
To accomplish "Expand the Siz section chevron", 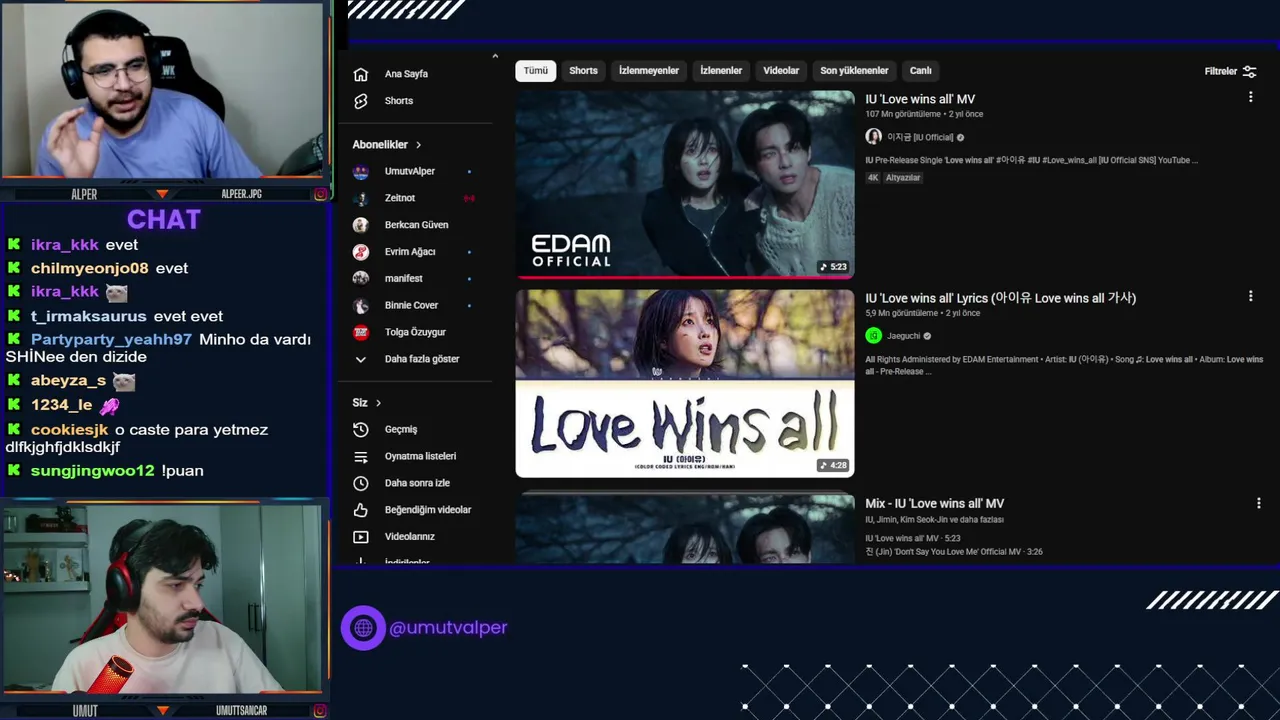I will pyautogui.click(x=378, y=403).
